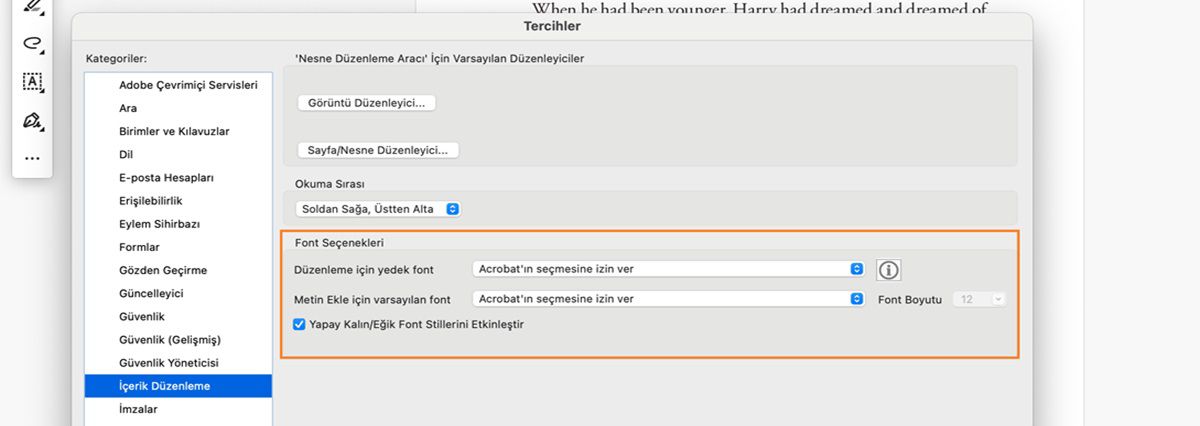Click the Görüntü Düzenleyici button

coord(366,103)
